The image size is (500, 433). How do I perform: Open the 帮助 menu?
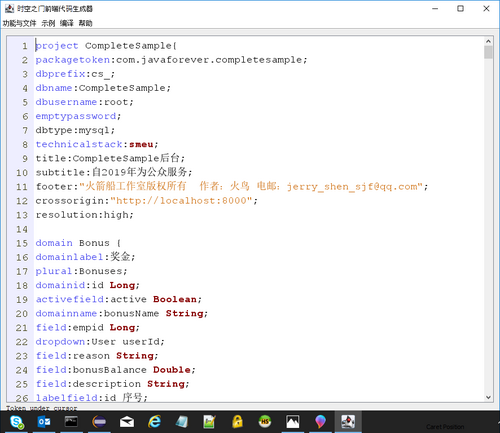(x=85, y=23)
